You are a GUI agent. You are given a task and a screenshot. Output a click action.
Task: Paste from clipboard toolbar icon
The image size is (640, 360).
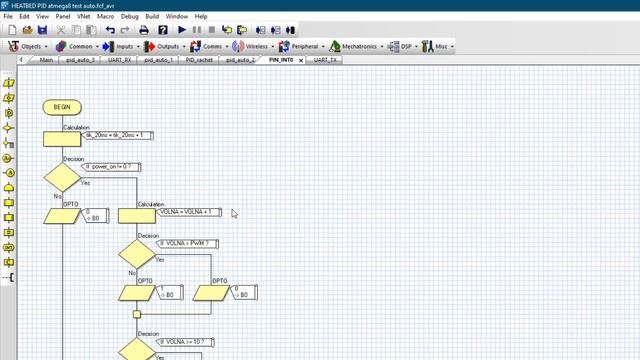point(91,30)
